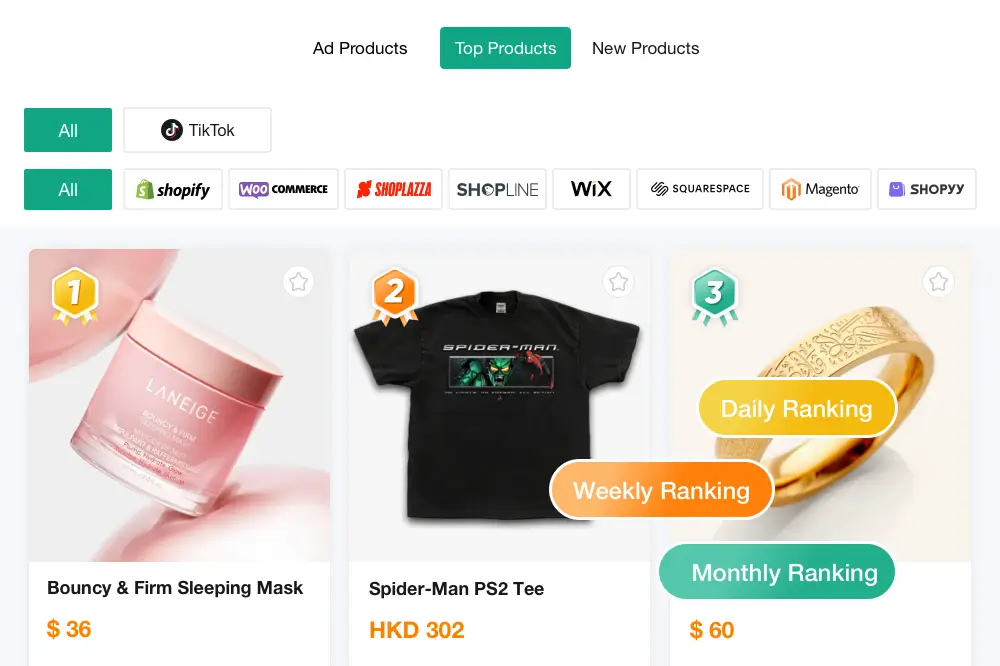Viewport: 1000px width, 666px height.
Task: Select the TikTok source filter
Action: 197,130
